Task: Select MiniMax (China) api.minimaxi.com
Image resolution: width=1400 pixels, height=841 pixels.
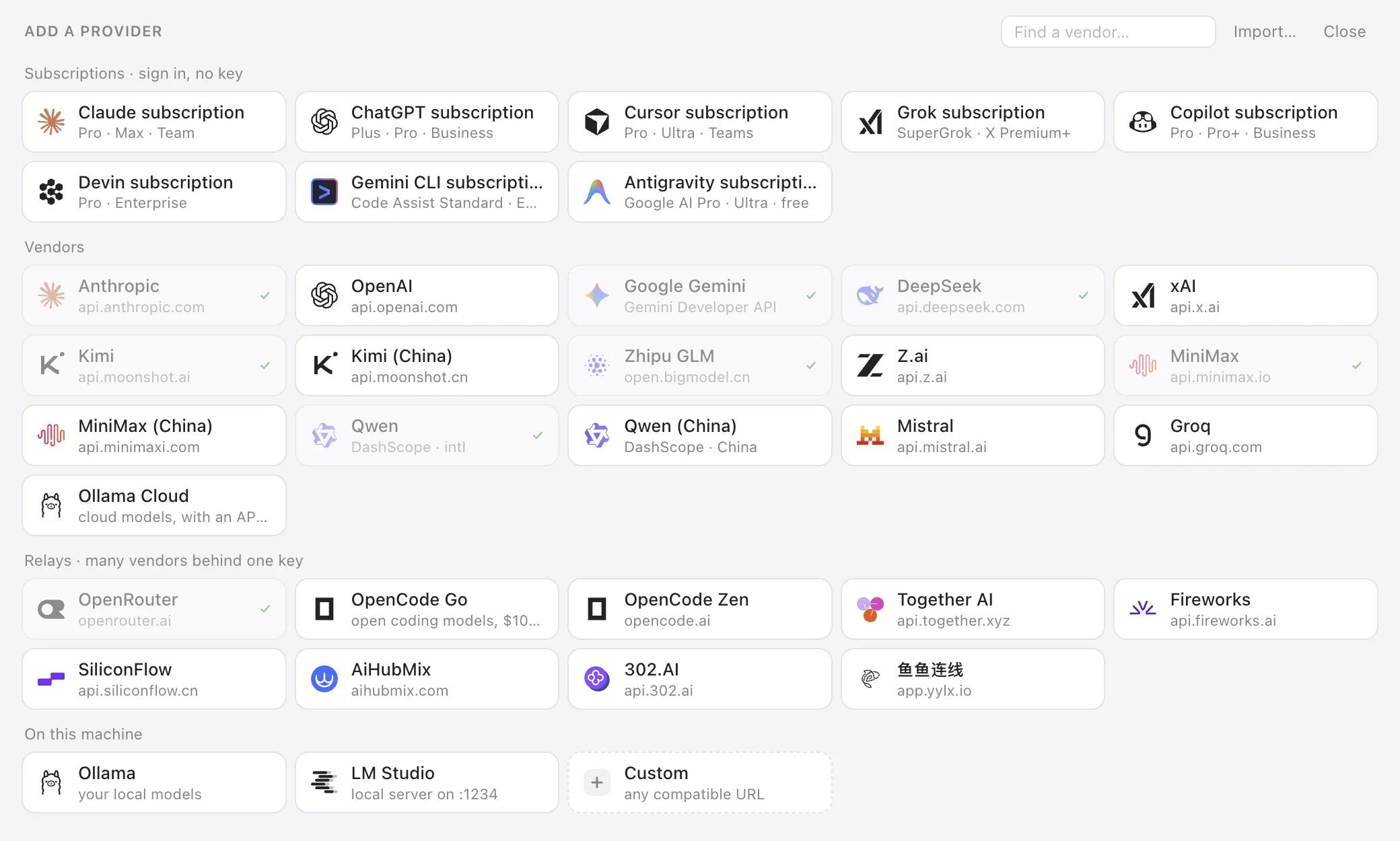Action: [x=153, y=435]
